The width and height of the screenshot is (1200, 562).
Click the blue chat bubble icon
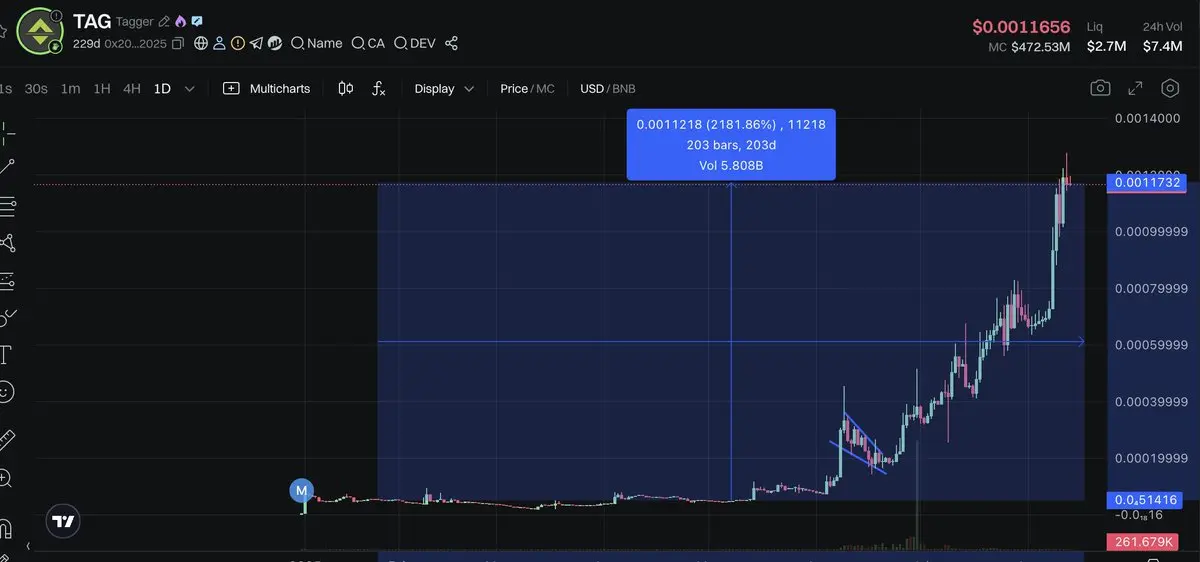(x=197, y=21)
